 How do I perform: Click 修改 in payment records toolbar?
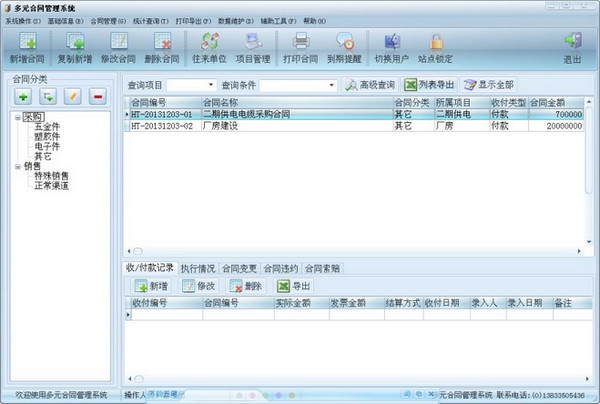click(x=199, y=286)
